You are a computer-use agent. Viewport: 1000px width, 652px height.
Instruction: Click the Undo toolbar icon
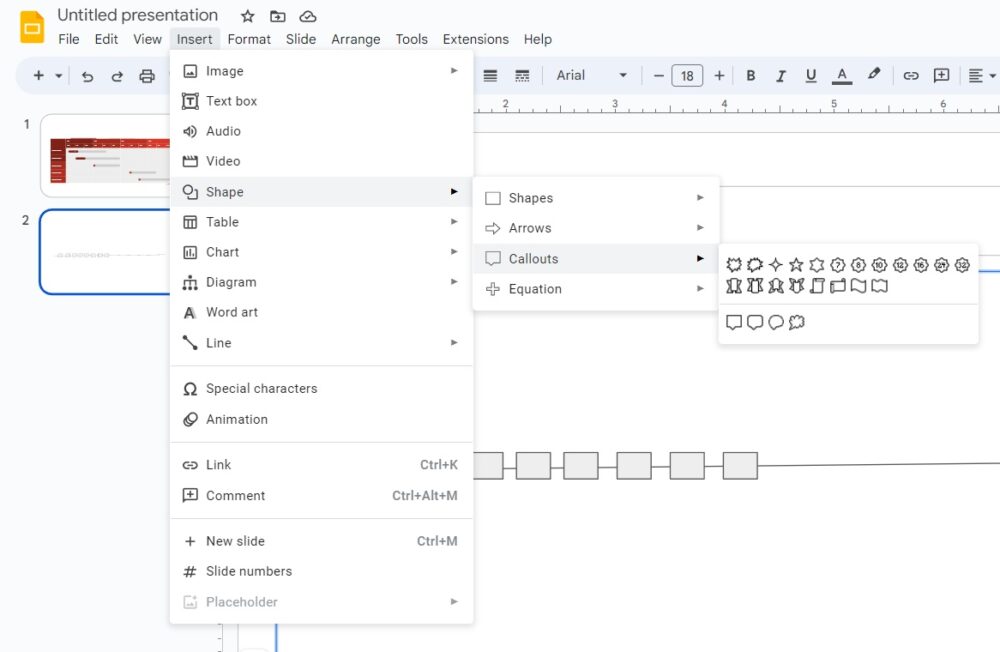pos(87,76)
